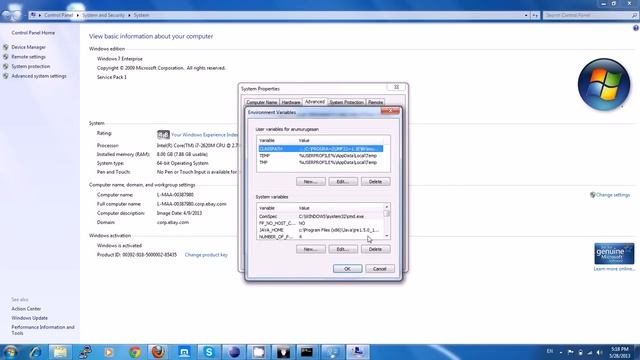Screen dimensions: 640x360
Task: Select the Advanced tab in System Properties
Action: point(314,102)
